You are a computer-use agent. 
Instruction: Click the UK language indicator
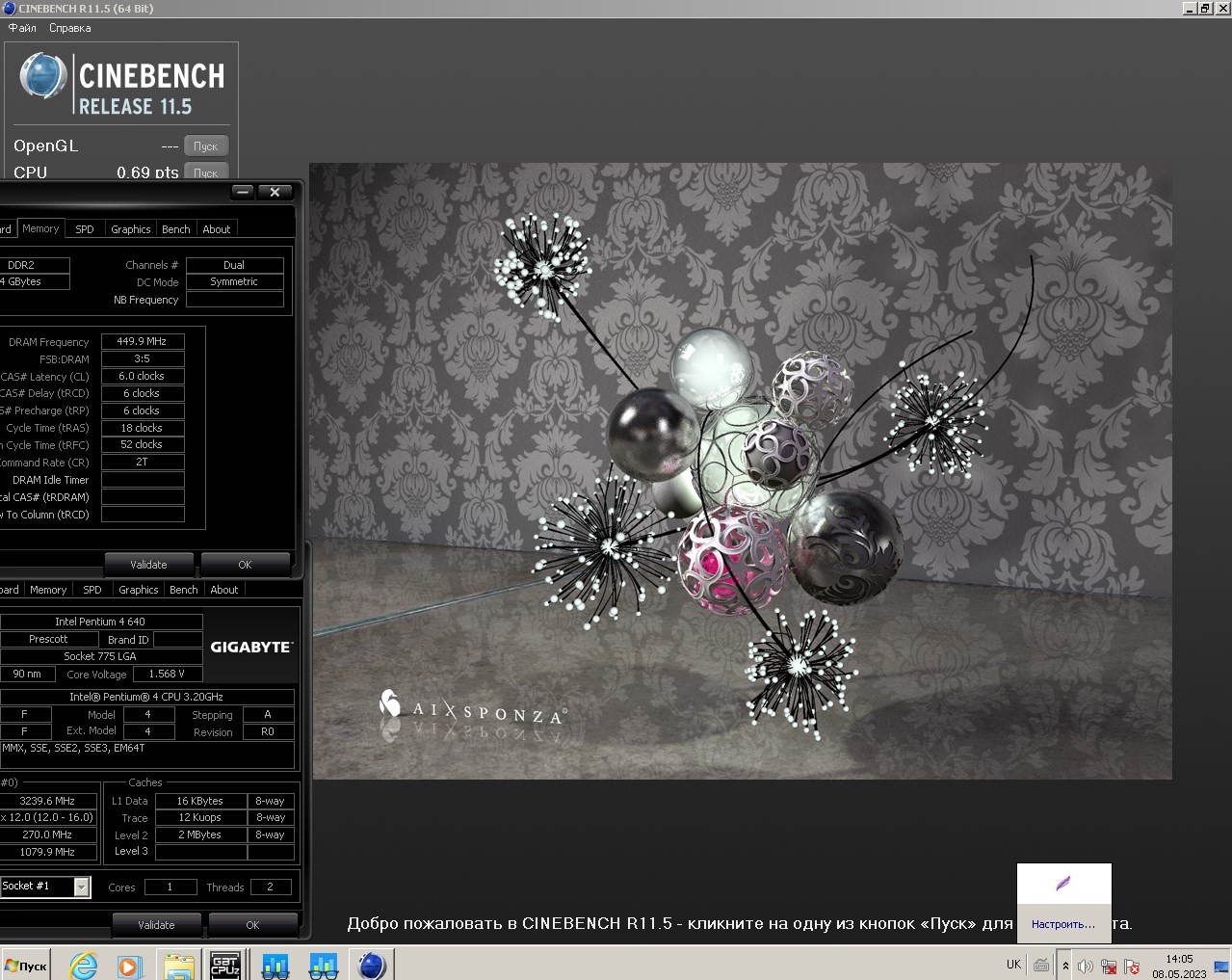pyautogui.click(x=1013, y=965)
